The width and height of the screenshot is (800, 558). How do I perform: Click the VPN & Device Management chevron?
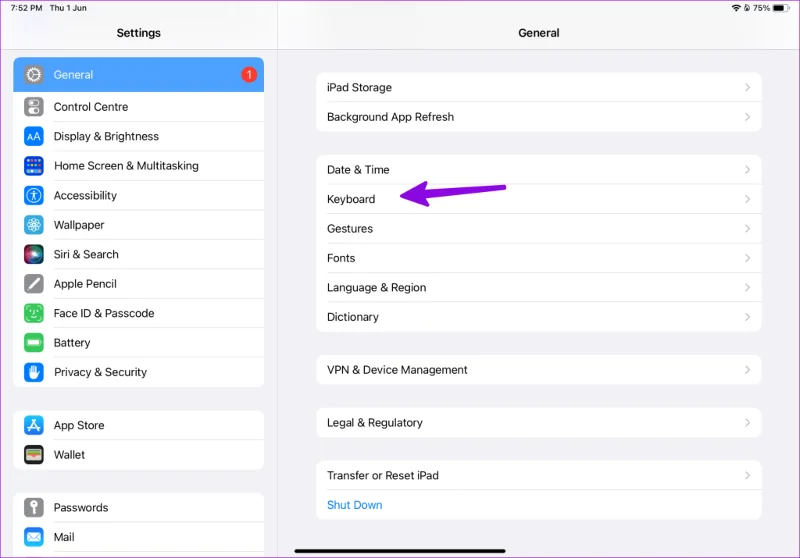tap(747, 370)
